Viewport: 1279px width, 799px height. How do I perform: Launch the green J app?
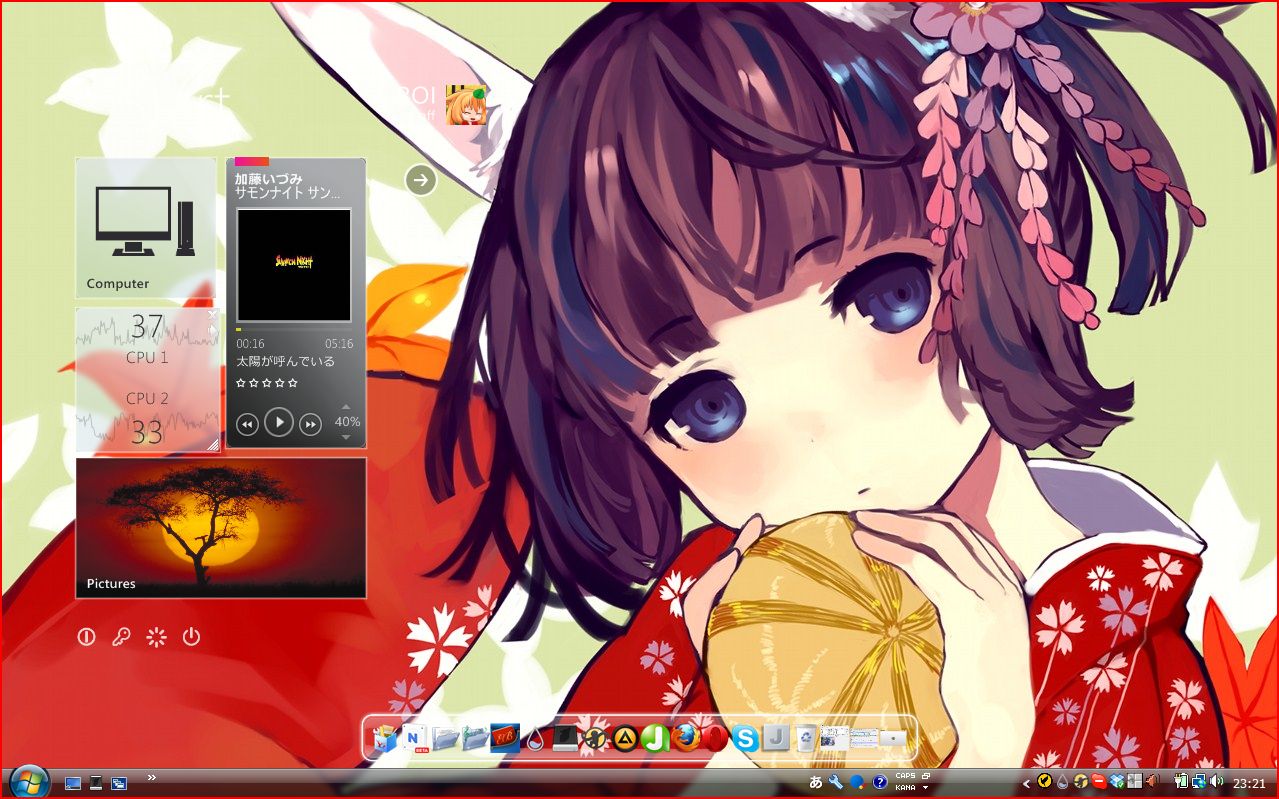point(654,738)
